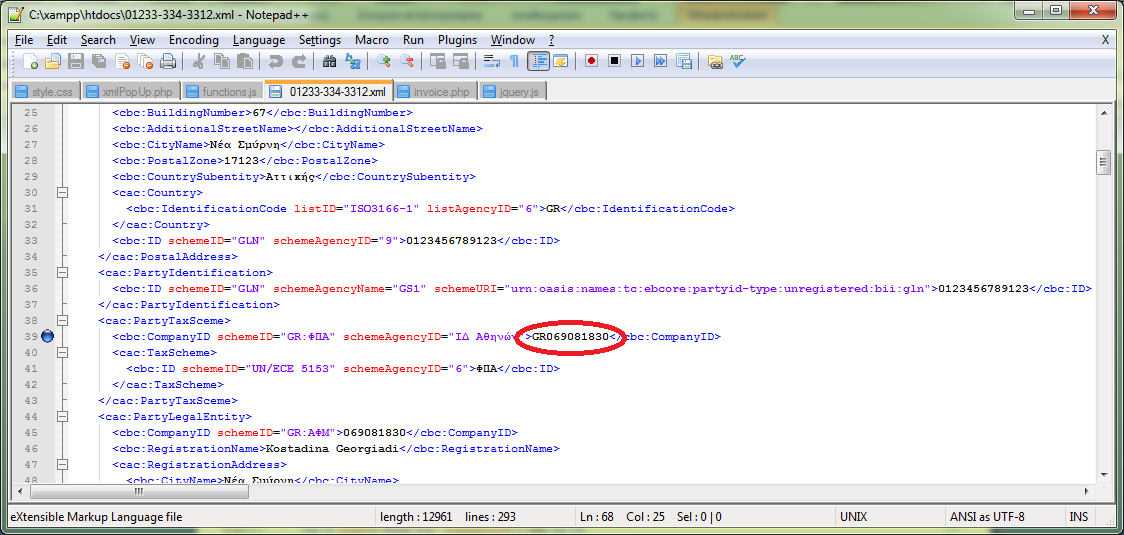Screen dimensions: 1124x535
Task: Toggle the indent guide toolbar button
Action: point(538,62)
